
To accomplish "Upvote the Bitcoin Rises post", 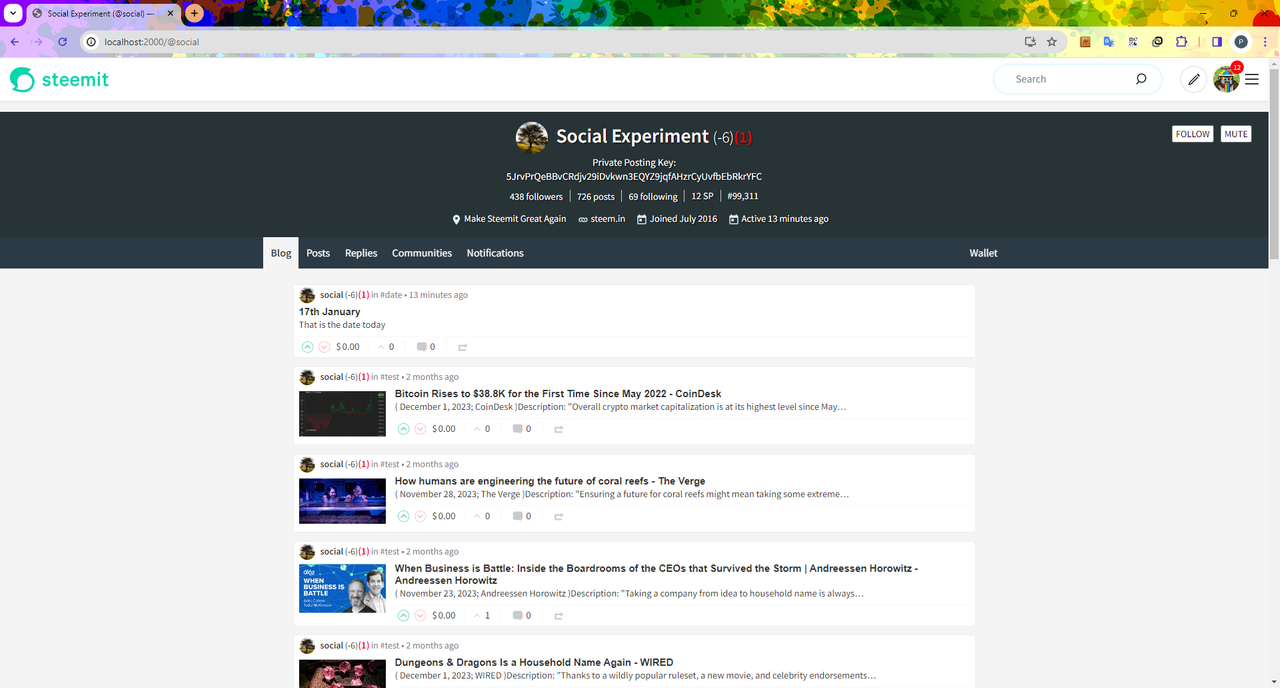I will coord(403,429).
